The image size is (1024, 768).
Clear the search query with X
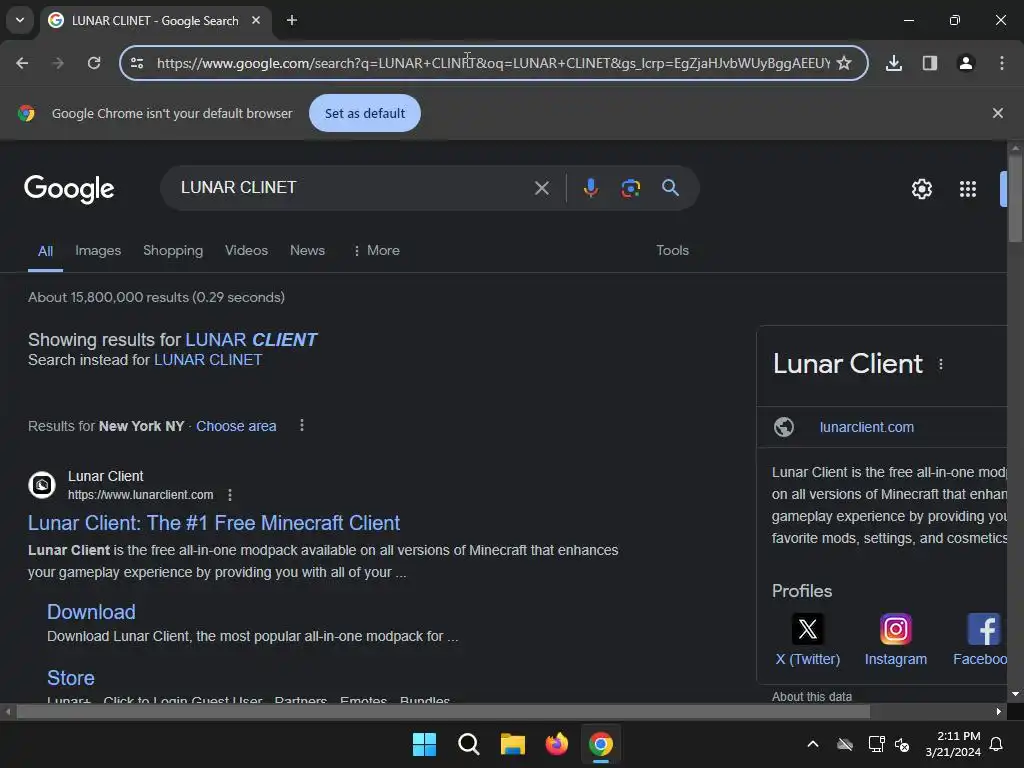[541, 188]
